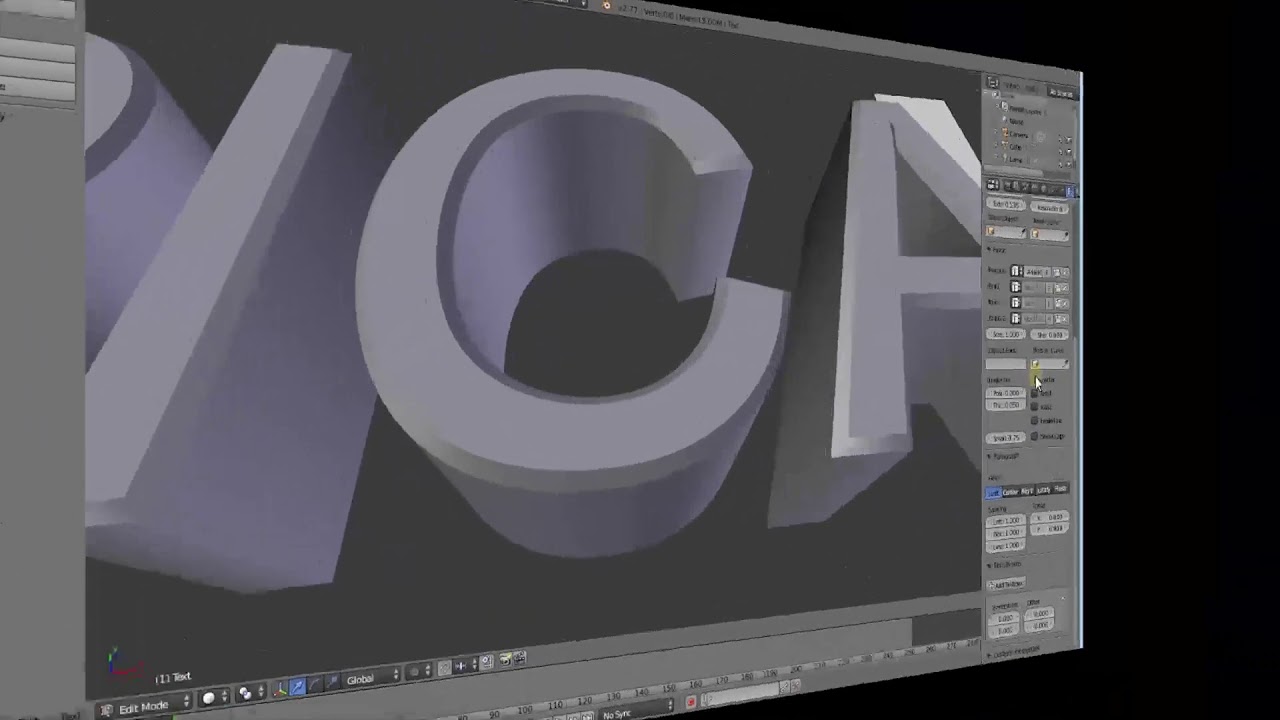
Task: Open the outliner Search menu
Action: click(1030, 87)
